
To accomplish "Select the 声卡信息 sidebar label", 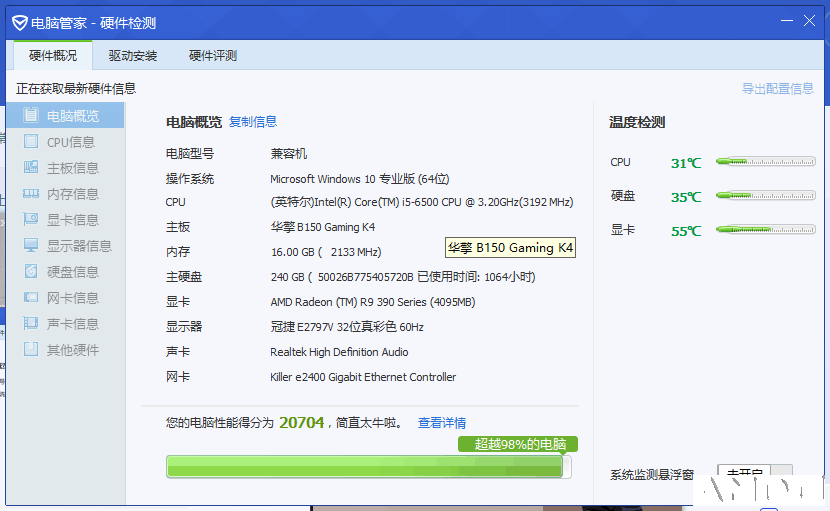I will coord(73,324).
